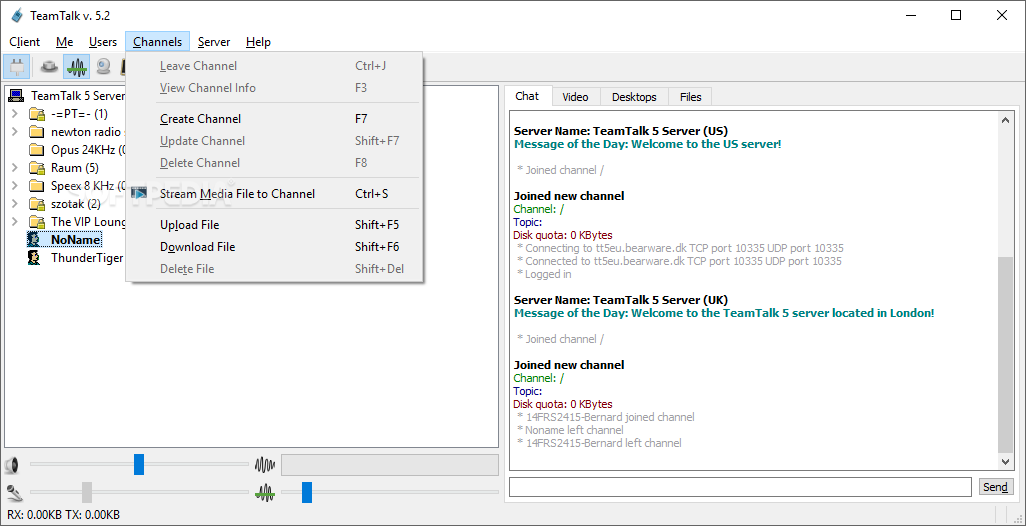
Task: Click the locked folder icon of -=PT=- channel
Action: (x=37, y=114)
